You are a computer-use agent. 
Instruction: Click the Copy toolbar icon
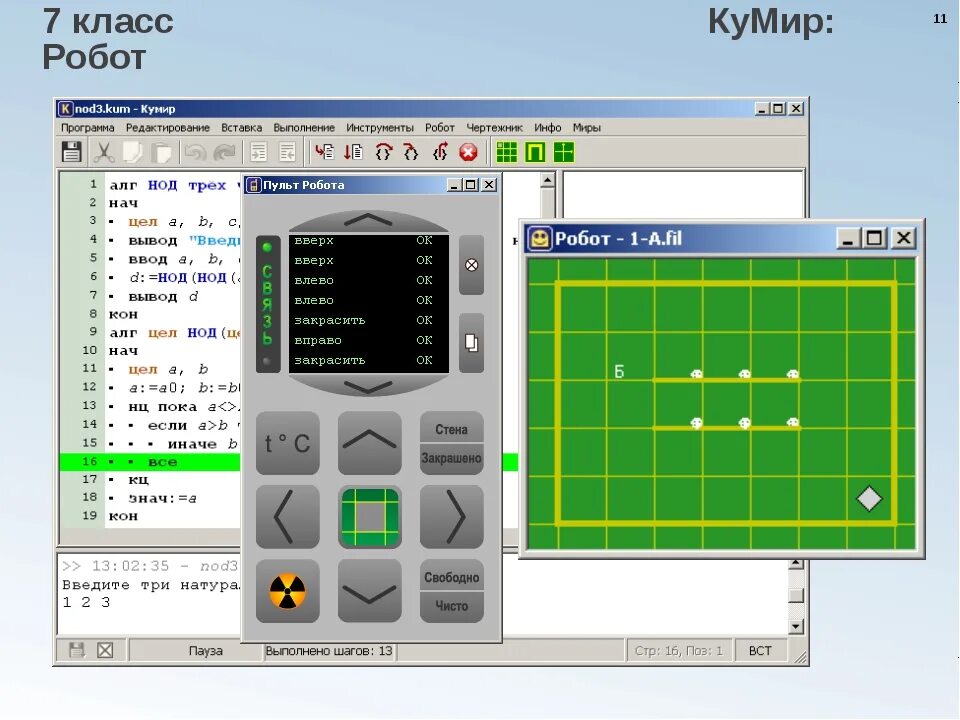click(x=132, y=152)
